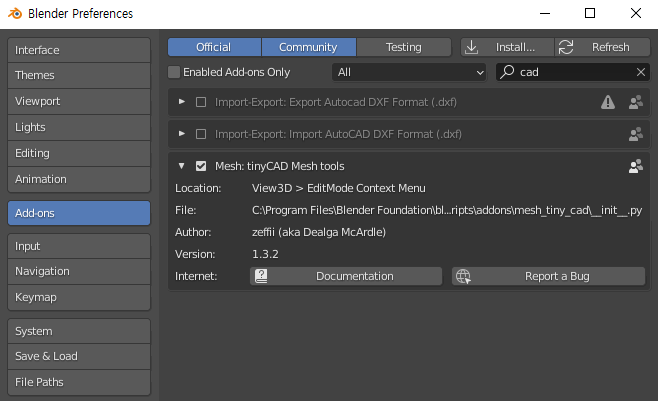The width and height of the screenshot is (658, 401).
Task: Expand the Export Autocad DXF add-on details
Action: 182,102
